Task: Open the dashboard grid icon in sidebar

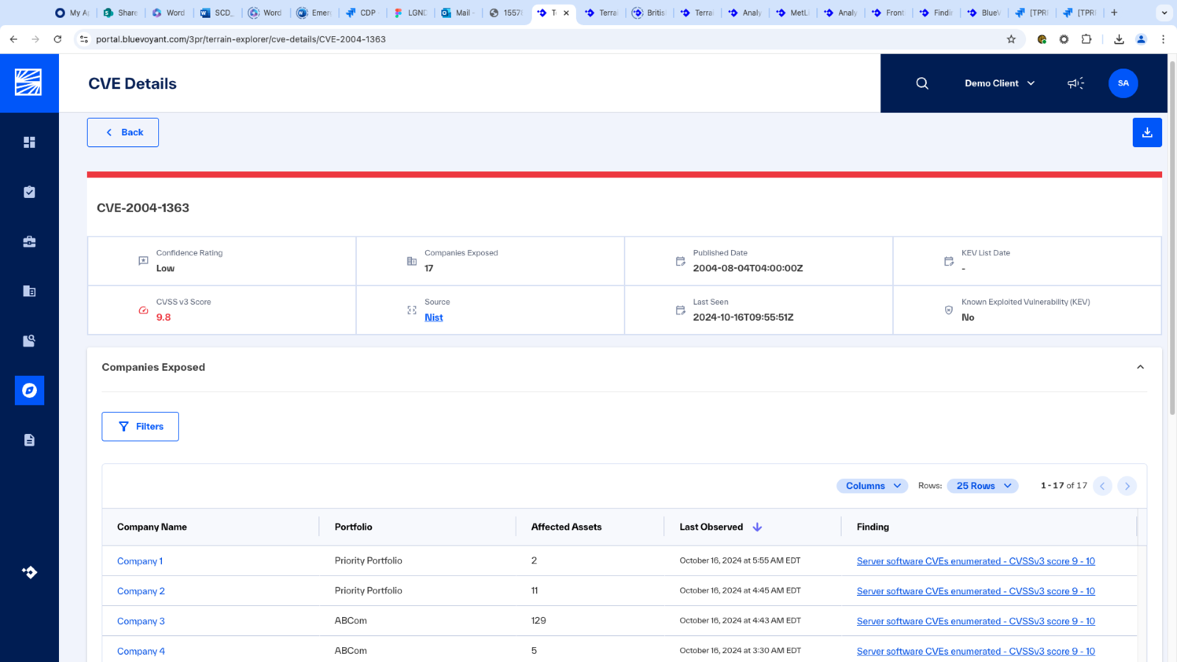Action: click(x=29, y=142)
